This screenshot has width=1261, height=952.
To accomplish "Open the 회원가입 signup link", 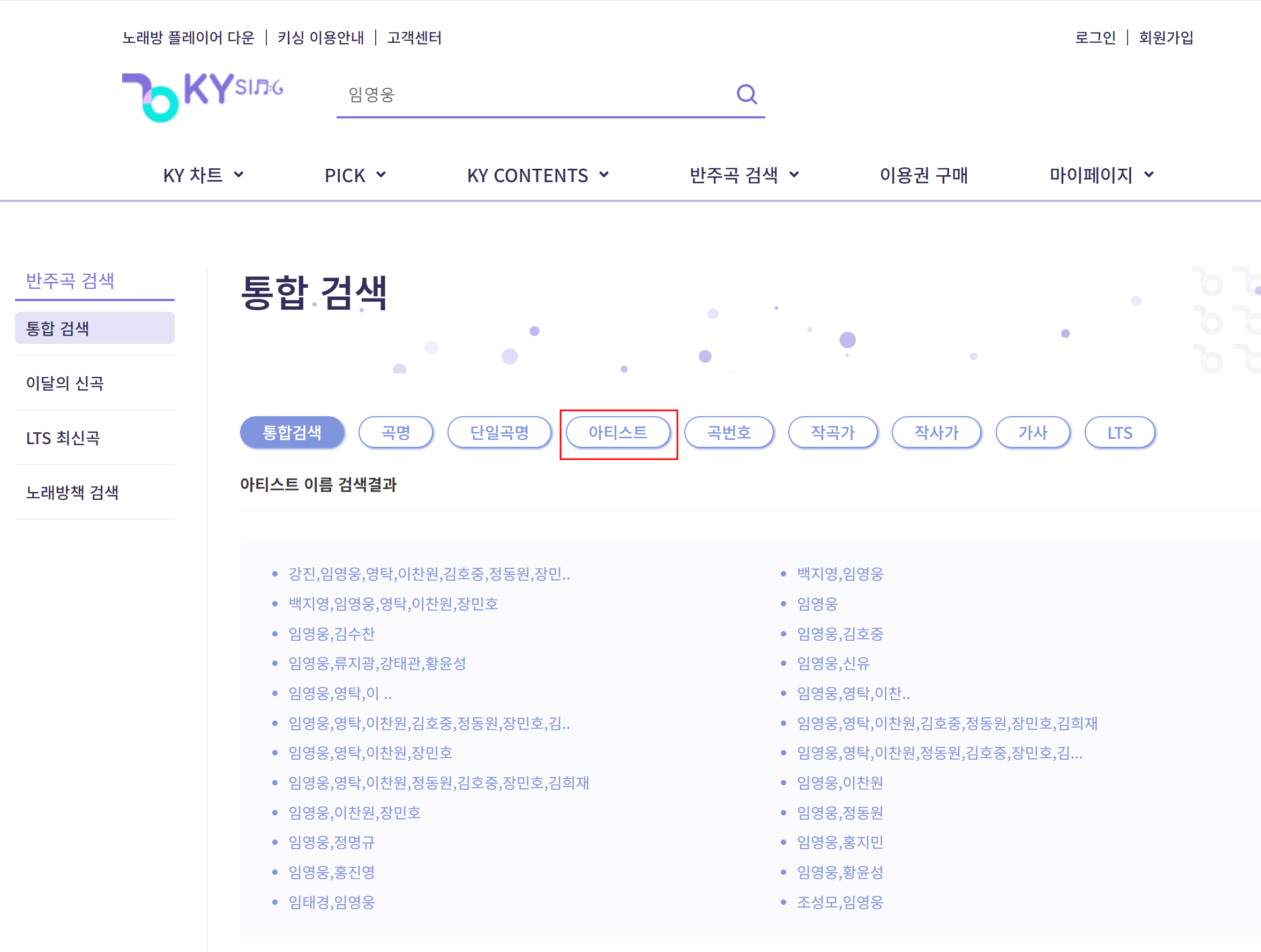I will coord(1166,38).
